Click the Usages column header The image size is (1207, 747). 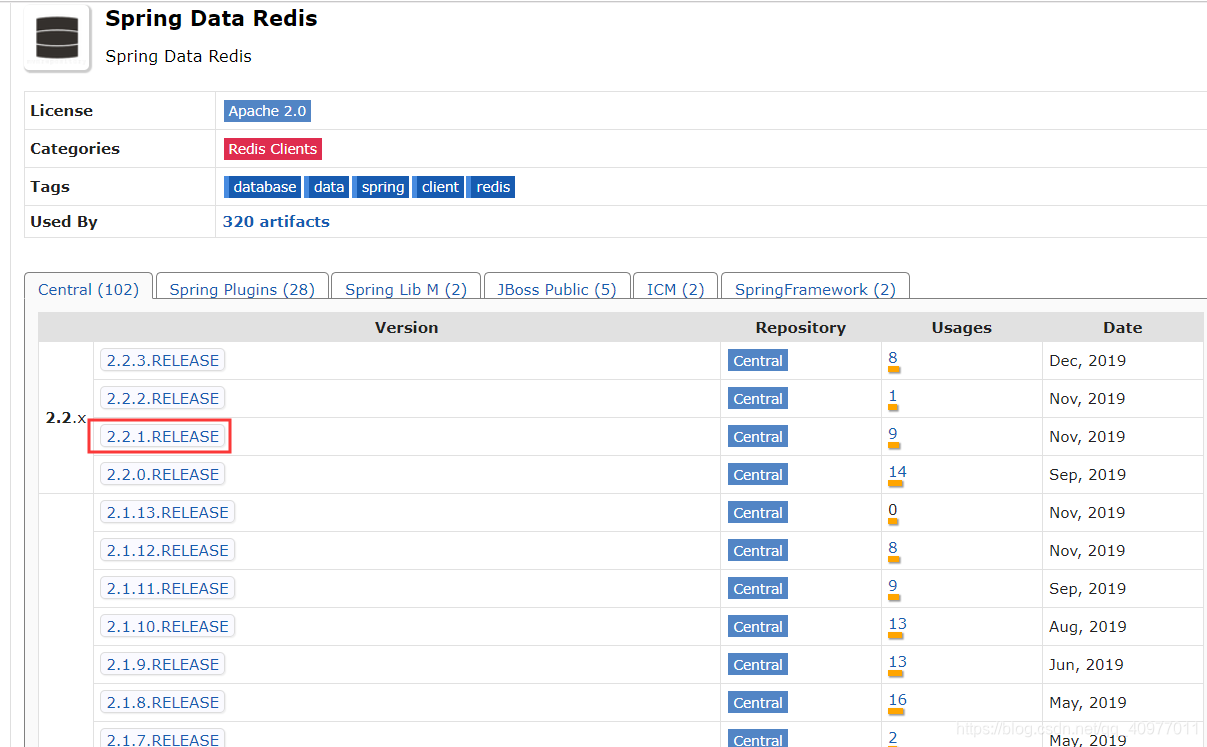pos(961,327)
